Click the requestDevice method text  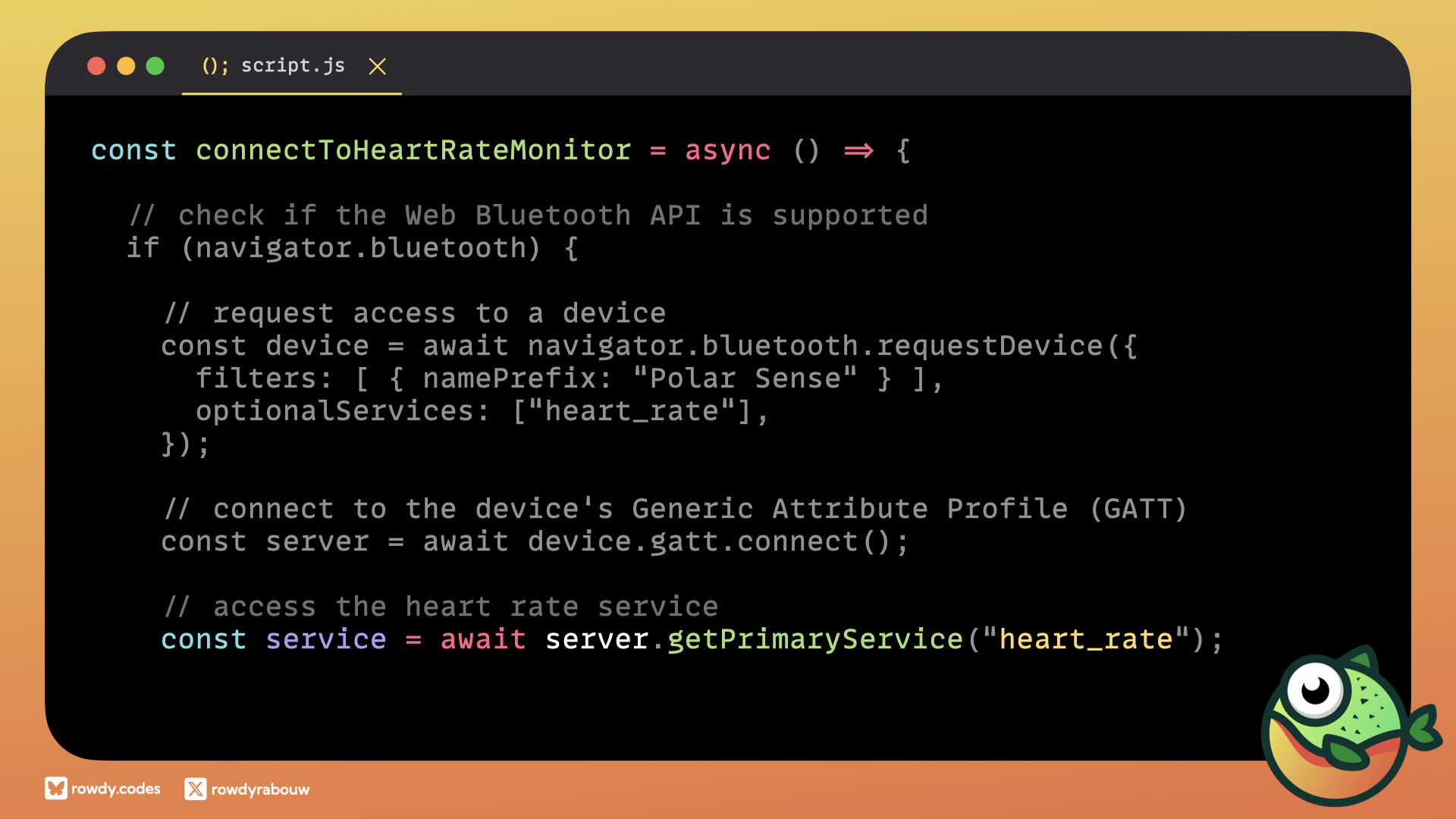990,346
